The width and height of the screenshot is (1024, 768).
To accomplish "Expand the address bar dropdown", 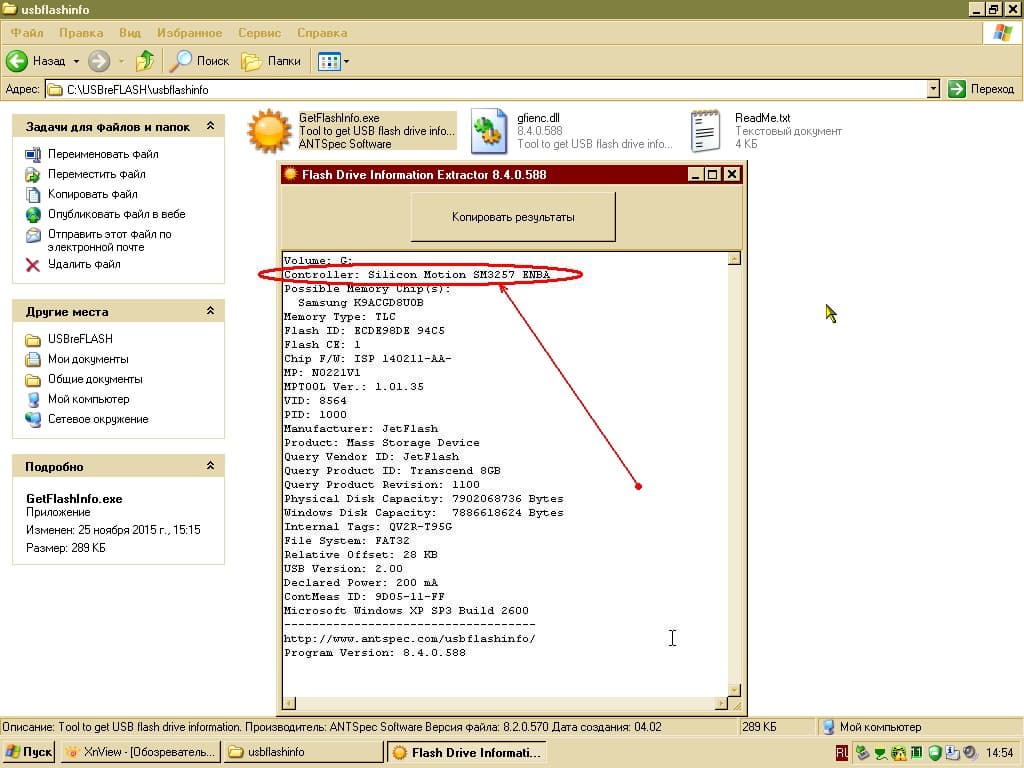I will (x=933, y=89).
